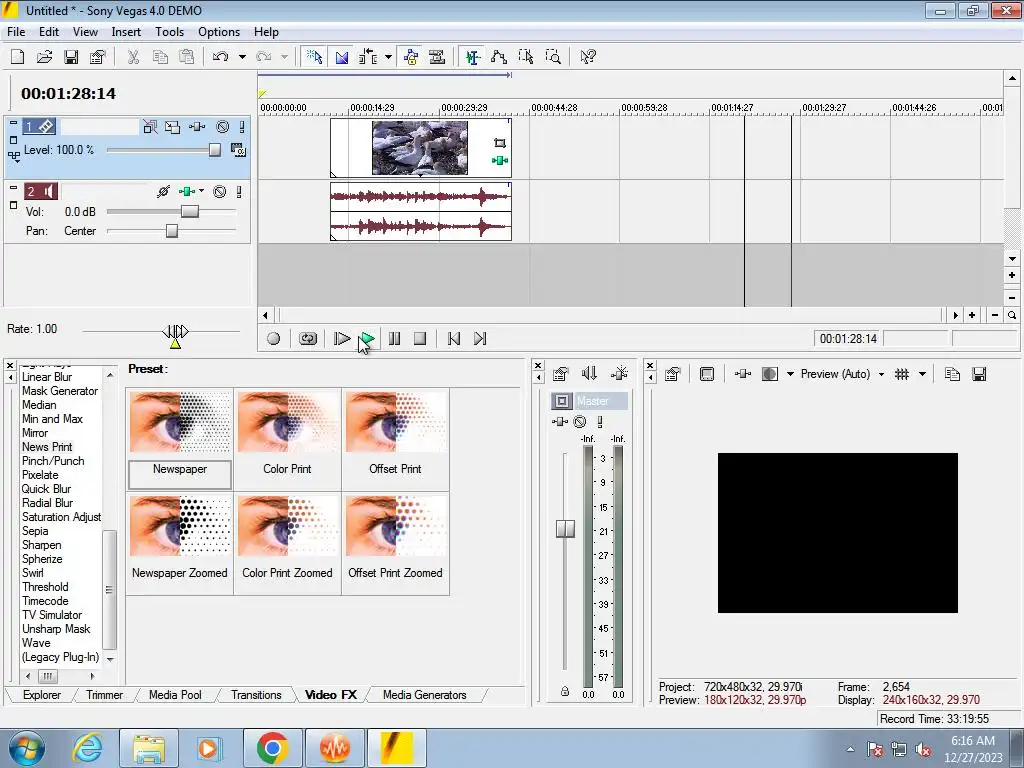Expand the Preview (Auto) quality dropdown

click(x=881, y=374)
